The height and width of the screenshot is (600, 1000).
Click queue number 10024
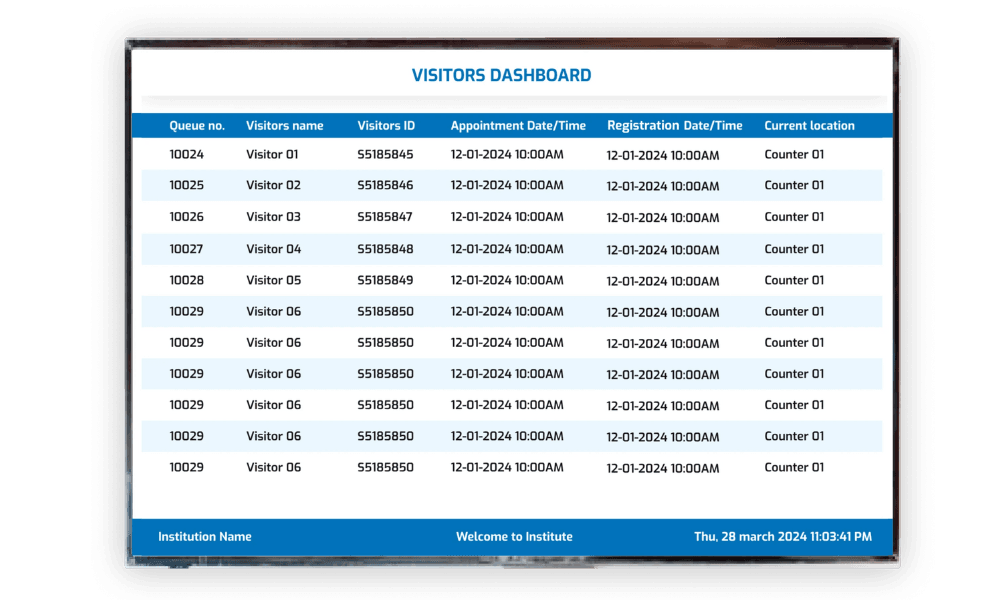tap(186, 154)
